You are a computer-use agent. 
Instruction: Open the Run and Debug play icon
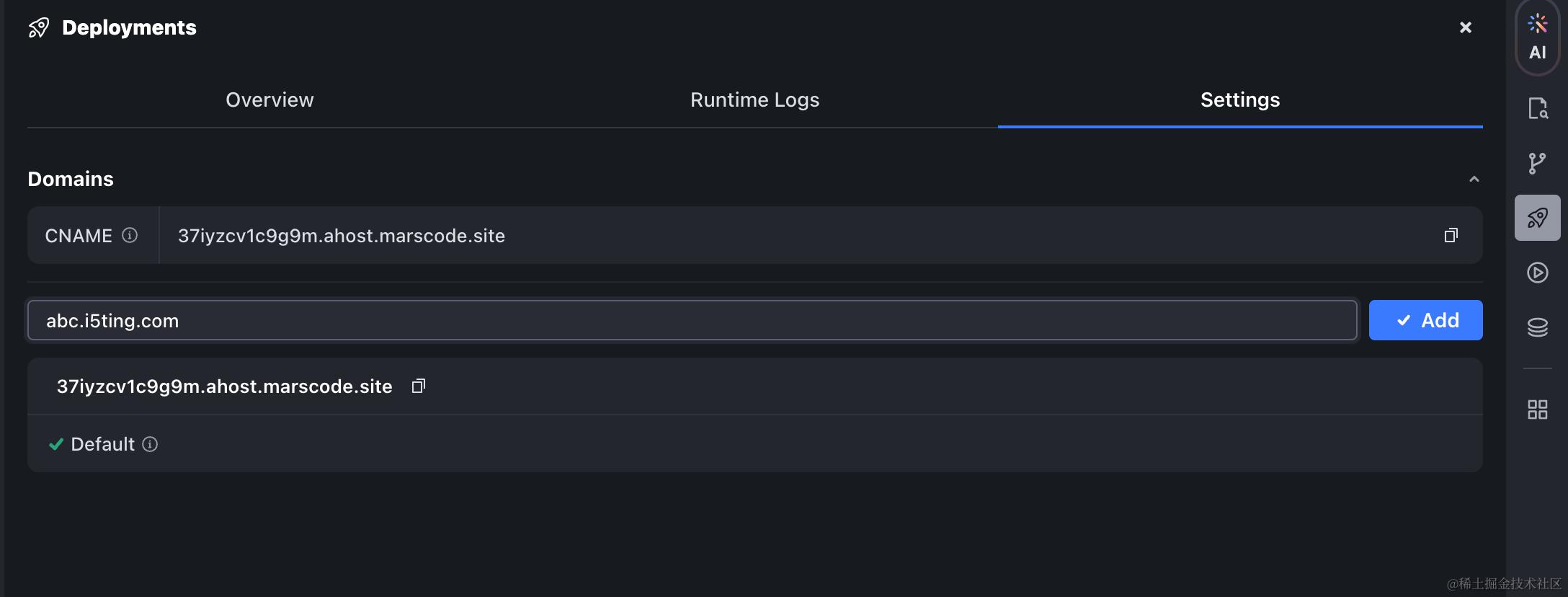[1537, 273]
